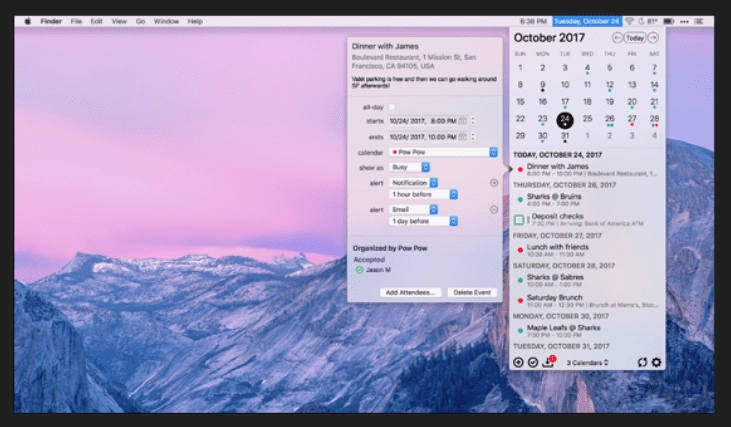Open the pending invitations inbox icon
This screenshot has width=731, height=427.
(548, 362)
